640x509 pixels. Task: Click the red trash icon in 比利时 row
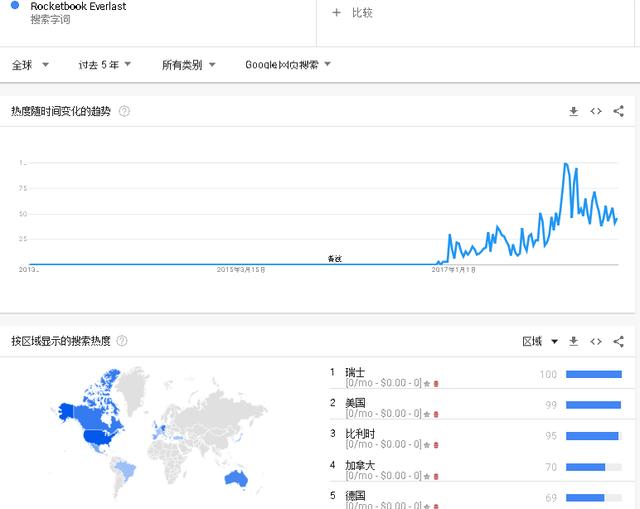tap(436, 445)
